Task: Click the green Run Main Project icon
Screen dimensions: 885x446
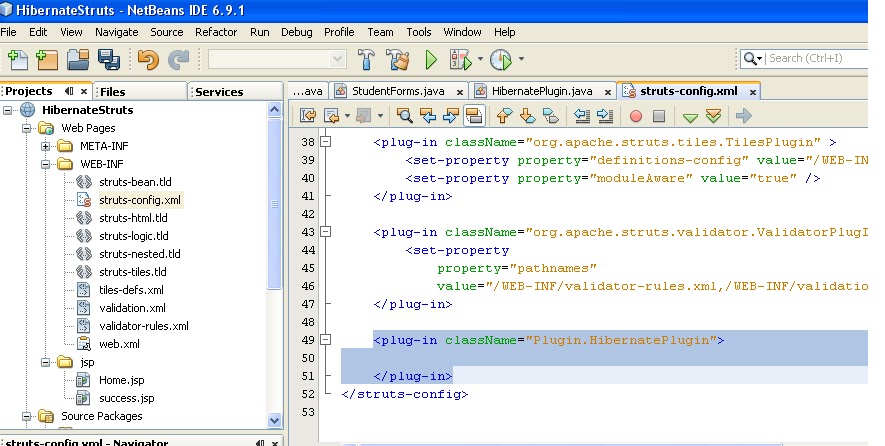Action: click(x=431, y=59)
